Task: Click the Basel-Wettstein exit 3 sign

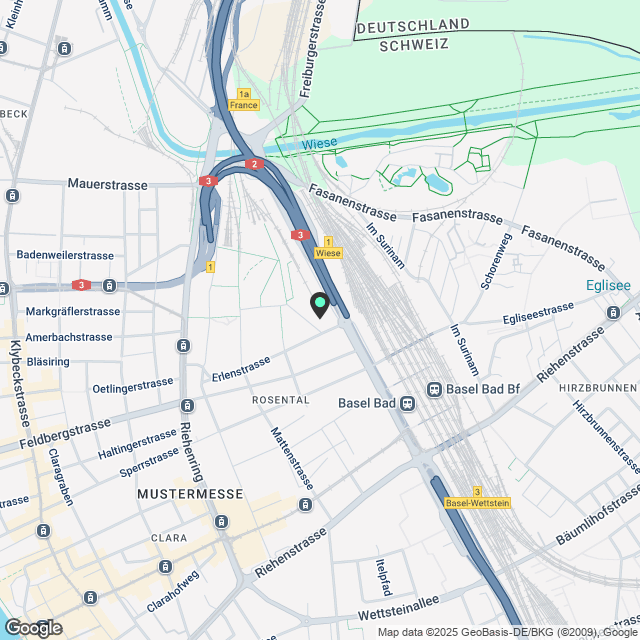Action: [477, 498]
